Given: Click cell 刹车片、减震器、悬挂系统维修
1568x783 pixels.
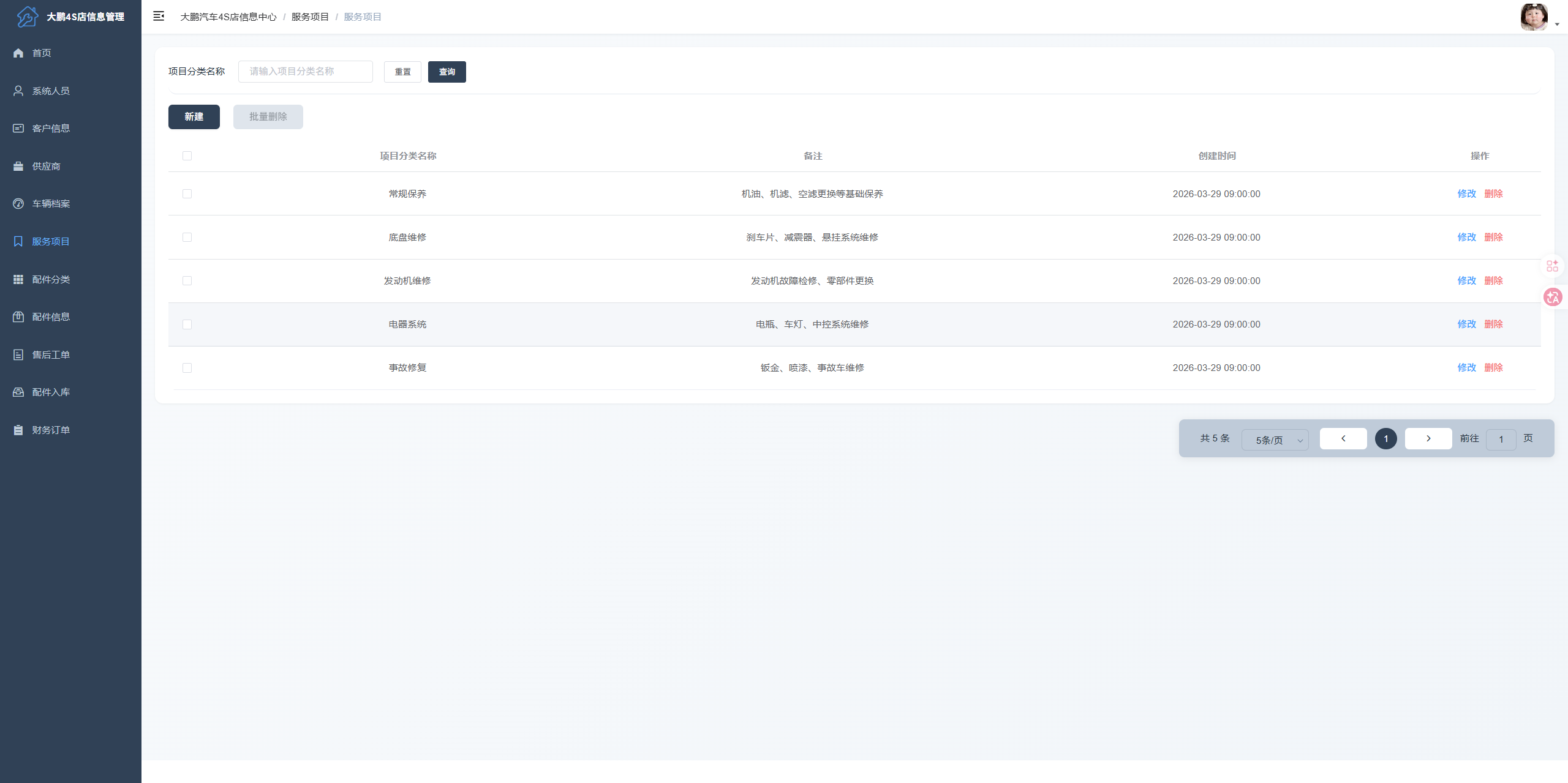Looking at the screenshot, I should pyautogui.click(x=812, y=238).
